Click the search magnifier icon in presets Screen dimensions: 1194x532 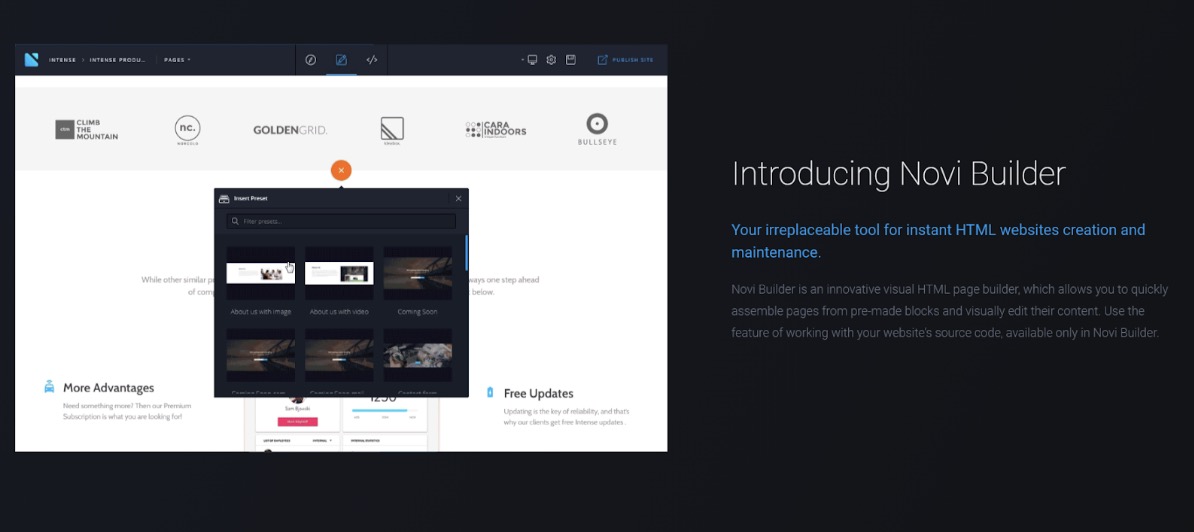pos(235,221)
